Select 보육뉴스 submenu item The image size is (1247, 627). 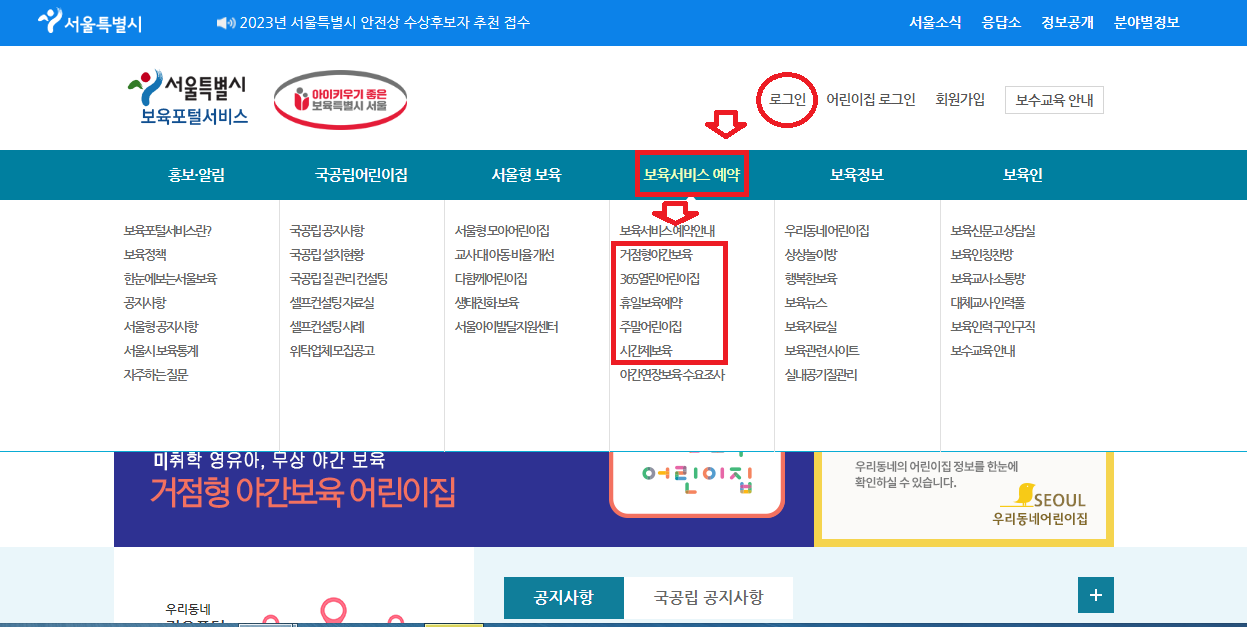pyautogui.click(x=806, y=303)
